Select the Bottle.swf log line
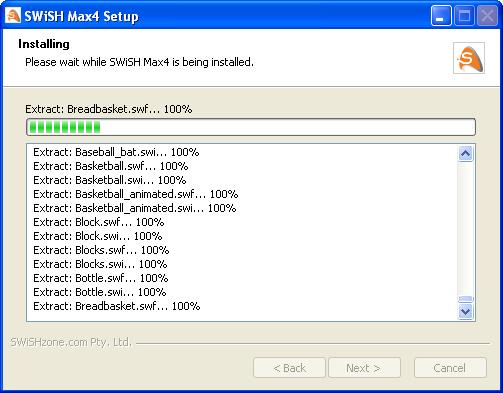503x393 pixels. pyautogui.click(x=101, y=278)
